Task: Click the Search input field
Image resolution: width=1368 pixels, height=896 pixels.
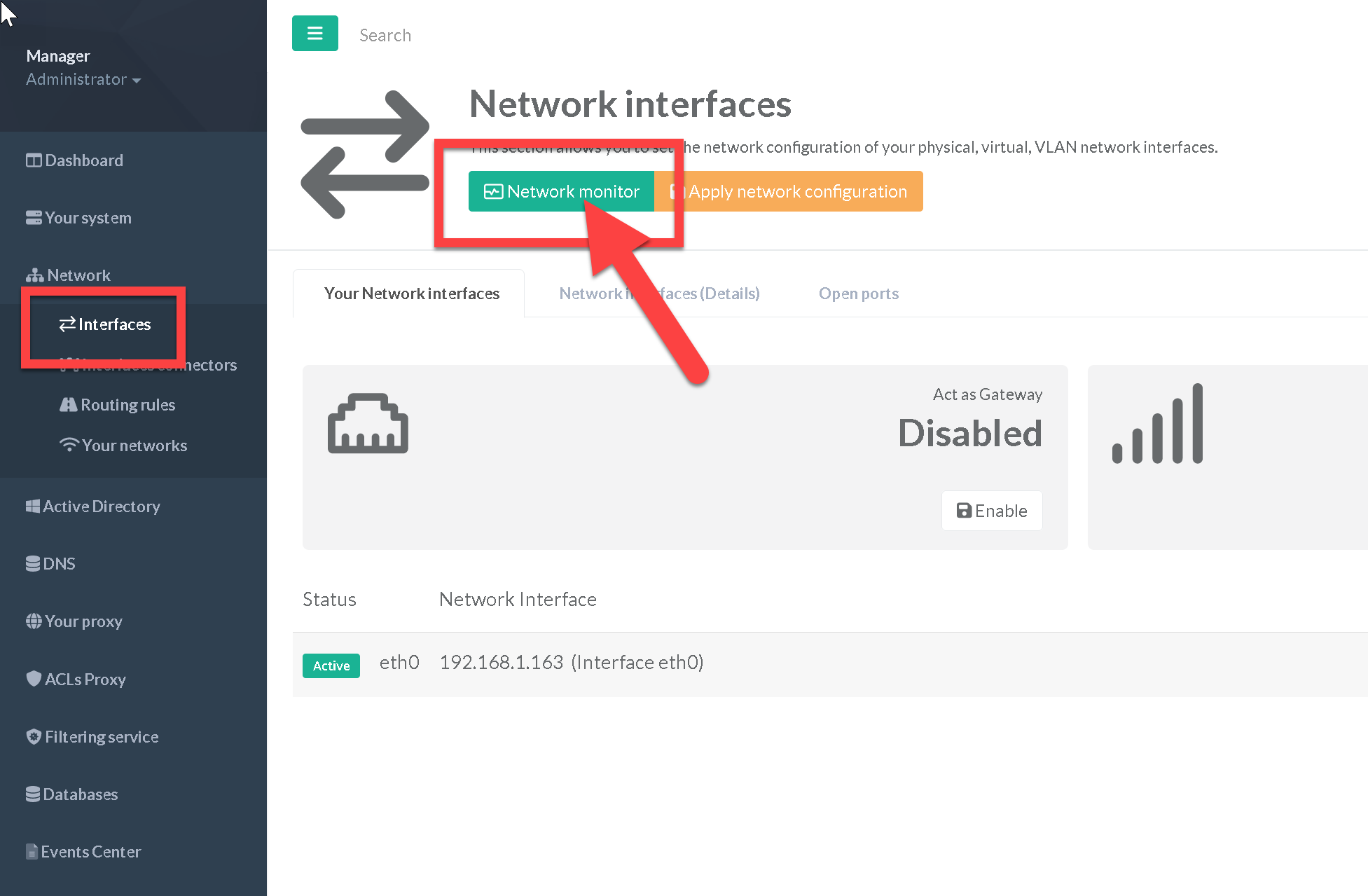Action: [x=385, y=35]
